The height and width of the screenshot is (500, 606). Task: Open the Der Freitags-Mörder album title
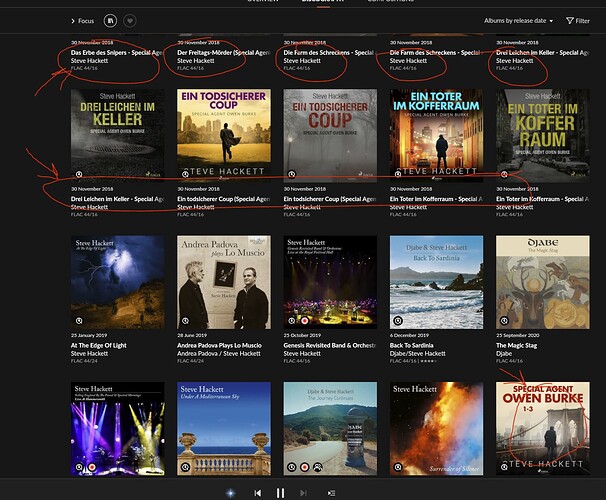tap(223, 53)
